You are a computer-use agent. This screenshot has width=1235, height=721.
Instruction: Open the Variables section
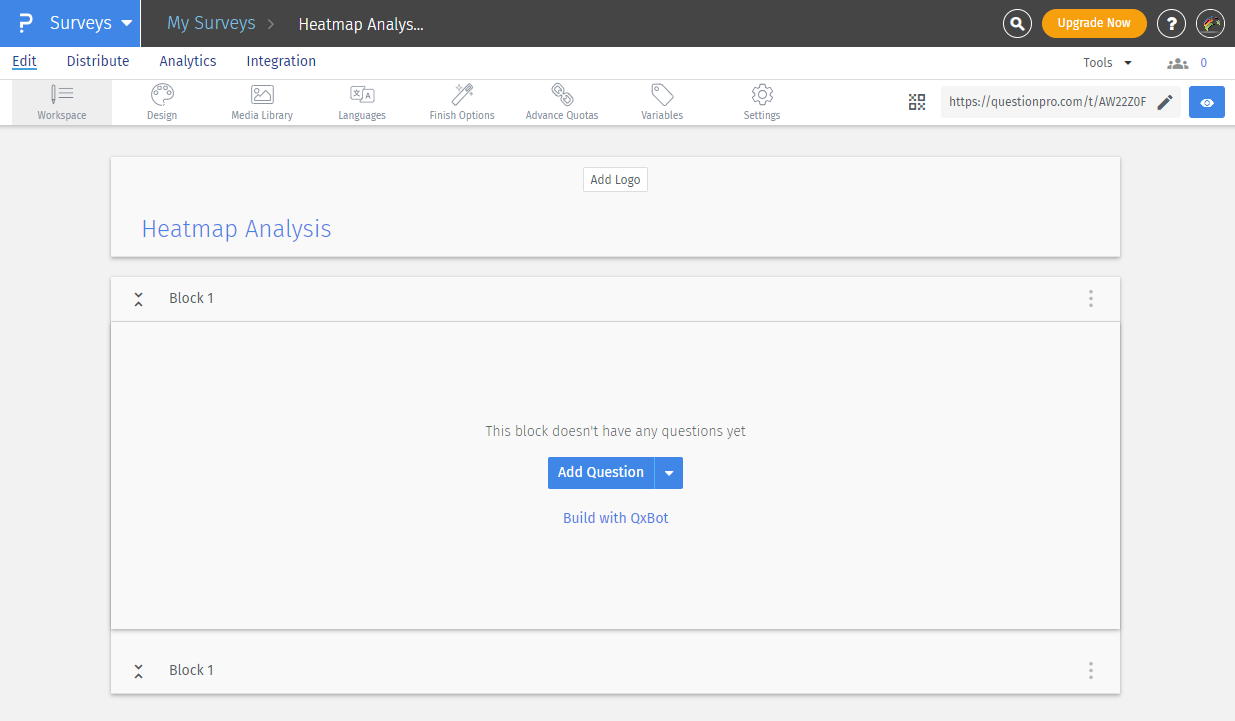pos(661,100)
